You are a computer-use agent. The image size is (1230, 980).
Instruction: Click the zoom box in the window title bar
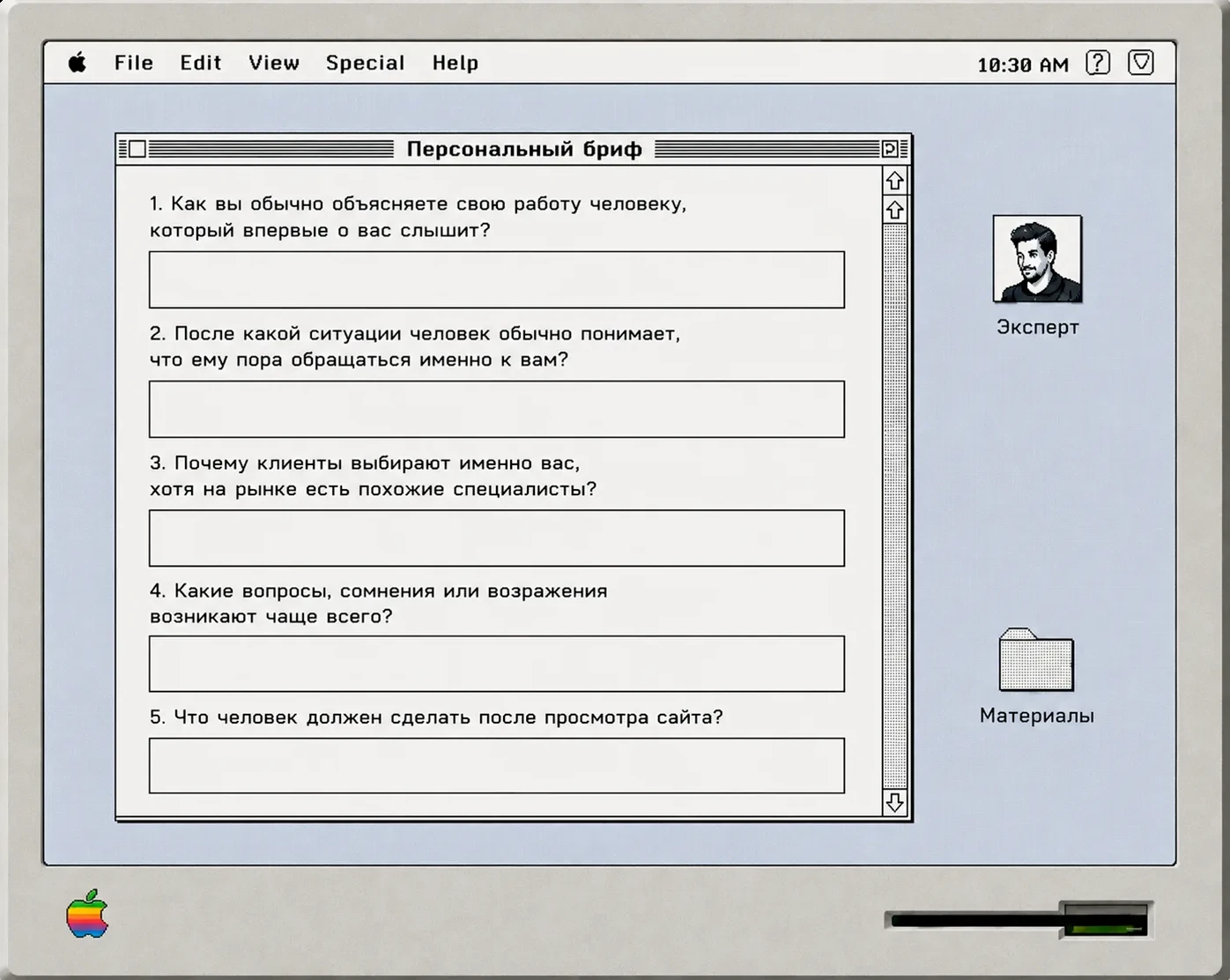pyautogui.click(x=890, y=149)
